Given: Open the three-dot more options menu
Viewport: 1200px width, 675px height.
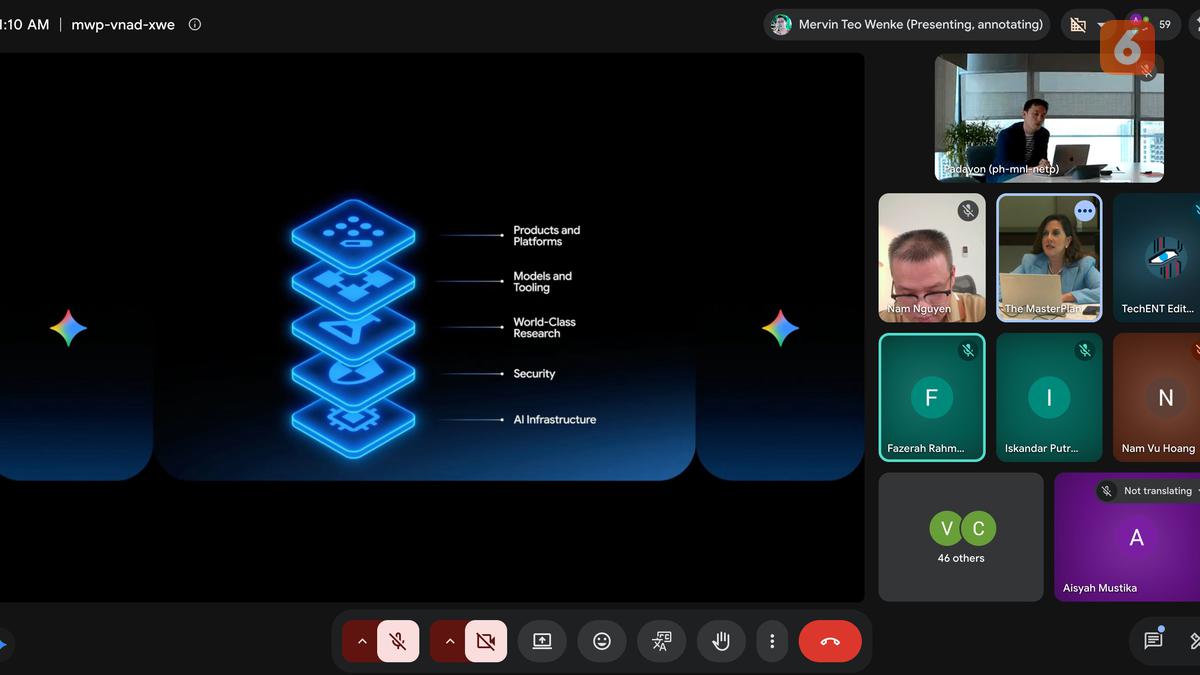Looking at the screenshot, I should pos(771,641).
